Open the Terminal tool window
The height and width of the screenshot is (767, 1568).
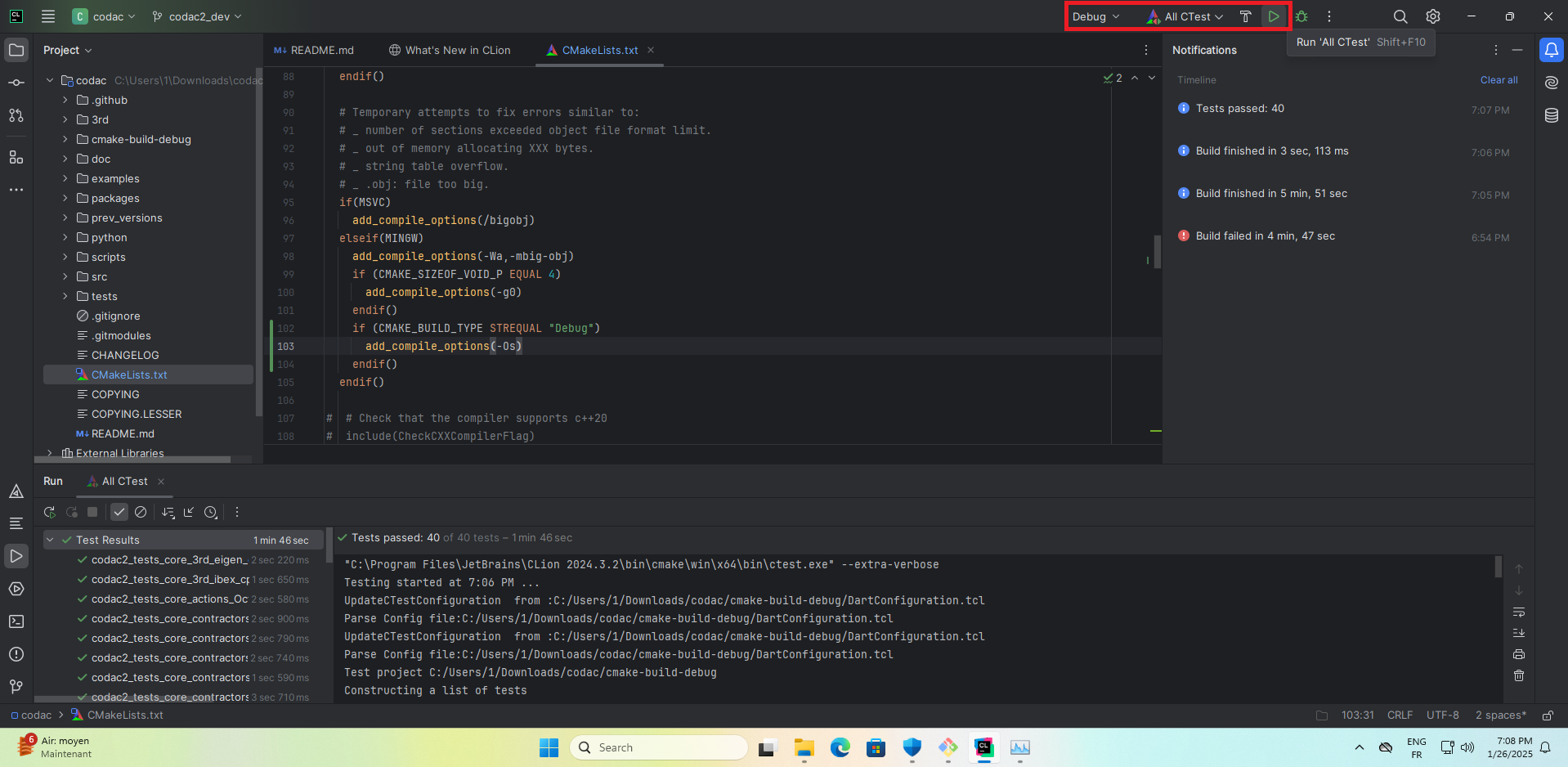point(16,621)
